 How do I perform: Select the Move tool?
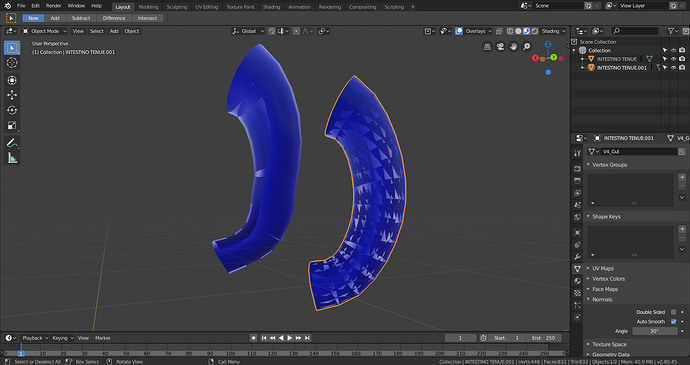tap(12, 95)
